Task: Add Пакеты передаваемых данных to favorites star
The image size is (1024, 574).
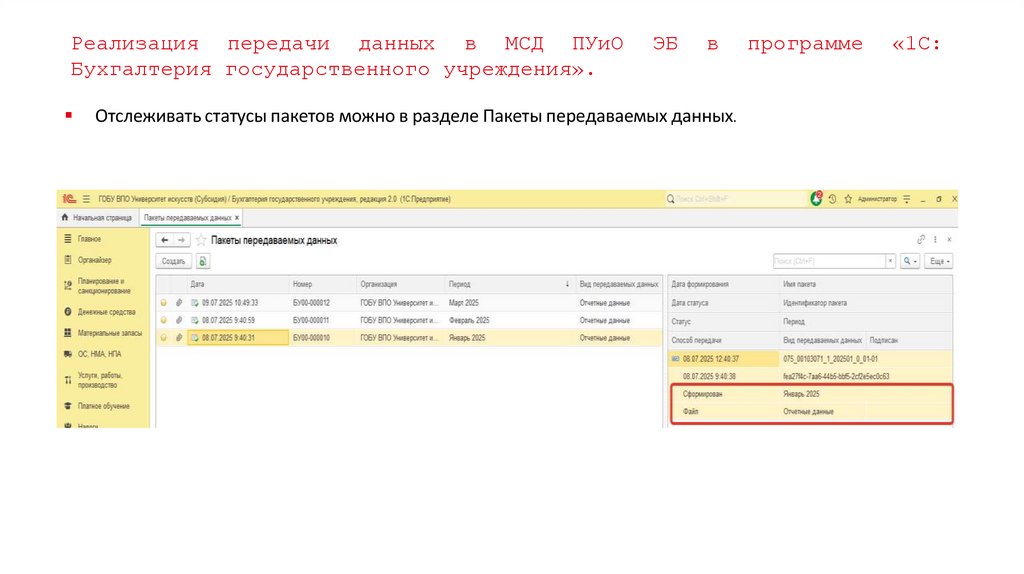Action: click(x=201, y=240)
